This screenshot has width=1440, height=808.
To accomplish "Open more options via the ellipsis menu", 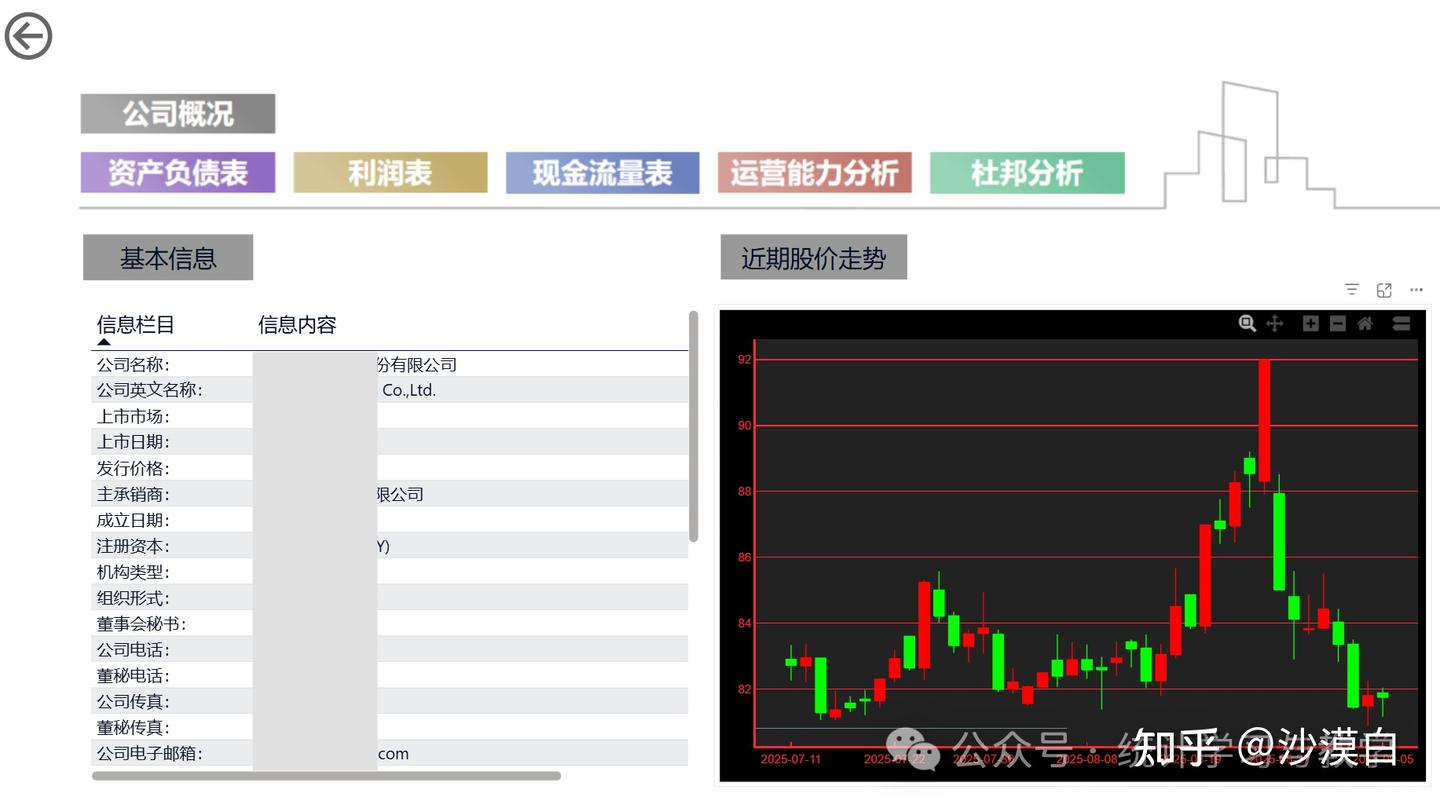I will point(1416,289).
